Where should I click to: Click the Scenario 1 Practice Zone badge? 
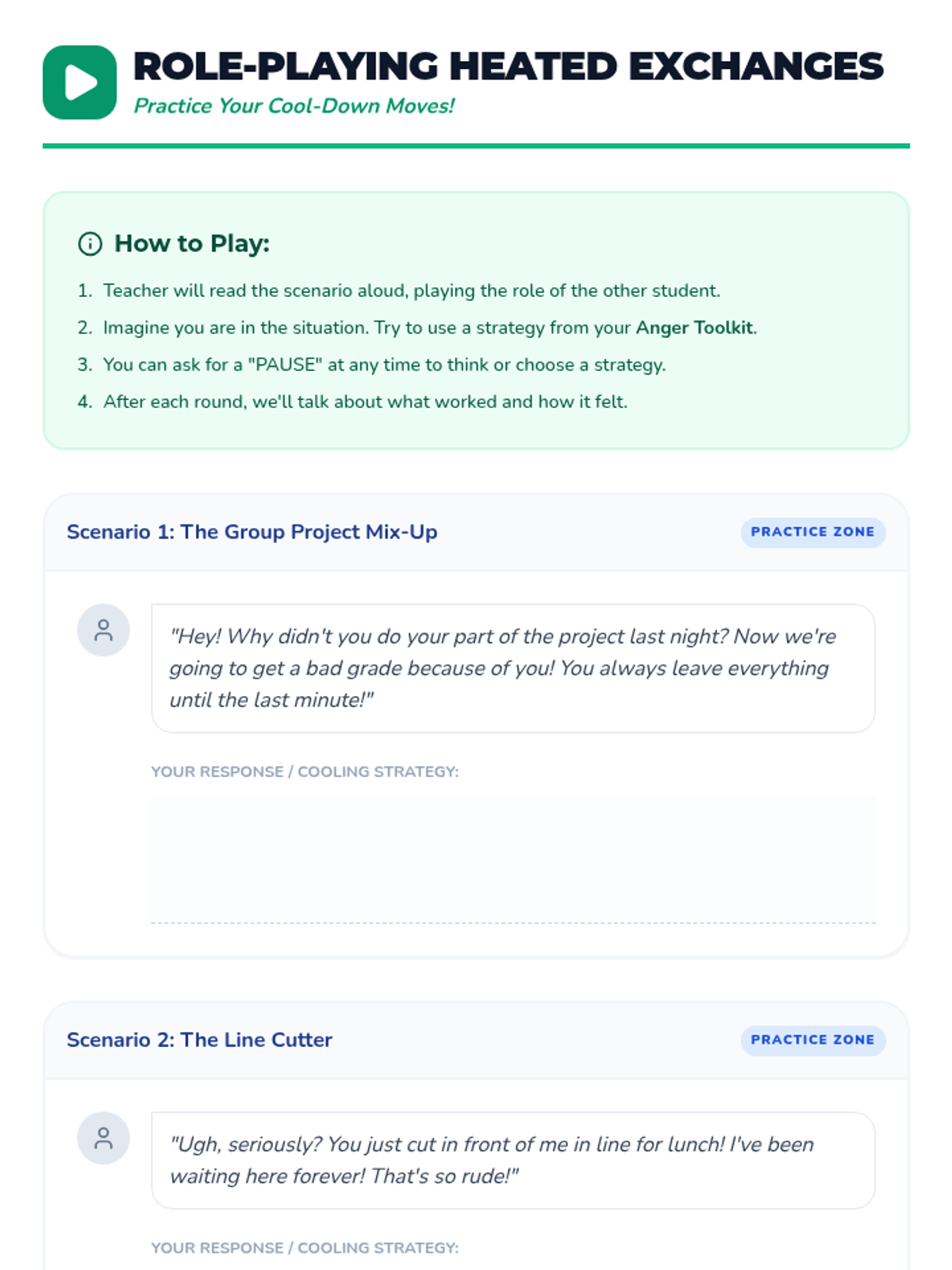pyautogui.click(x=812, y=532)
